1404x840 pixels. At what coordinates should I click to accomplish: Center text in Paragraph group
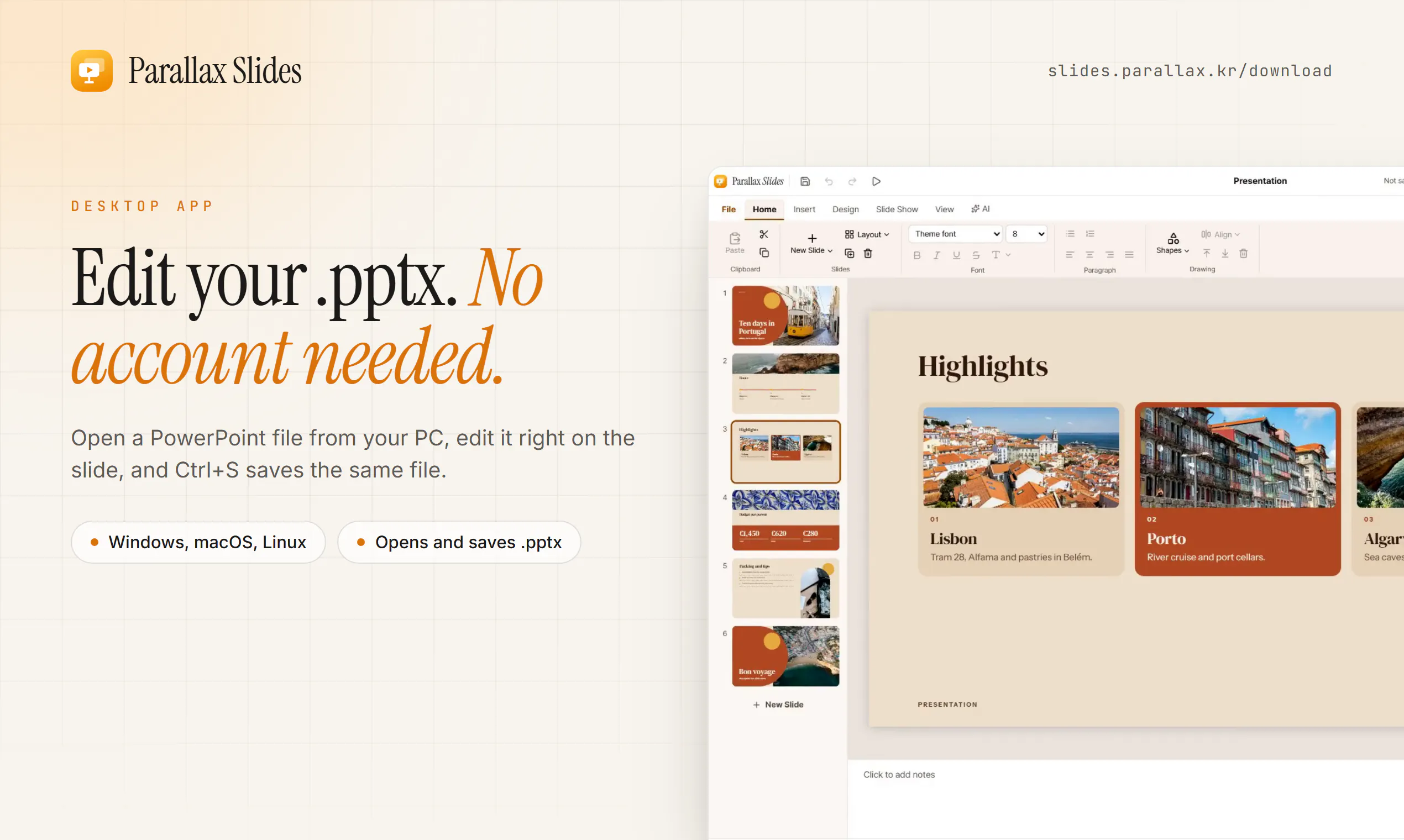(x=1089, y=255)
